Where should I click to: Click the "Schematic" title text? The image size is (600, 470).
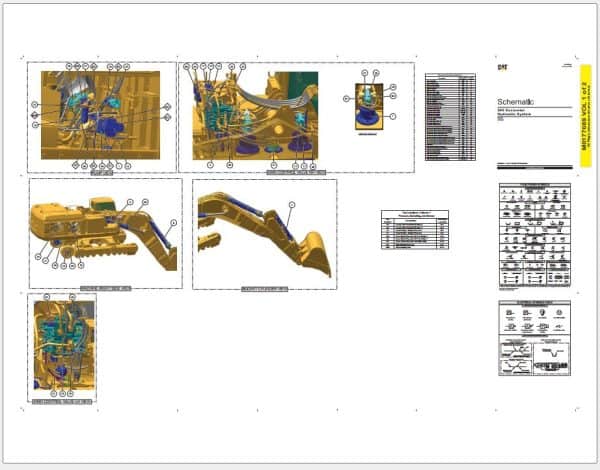[515, 102]
